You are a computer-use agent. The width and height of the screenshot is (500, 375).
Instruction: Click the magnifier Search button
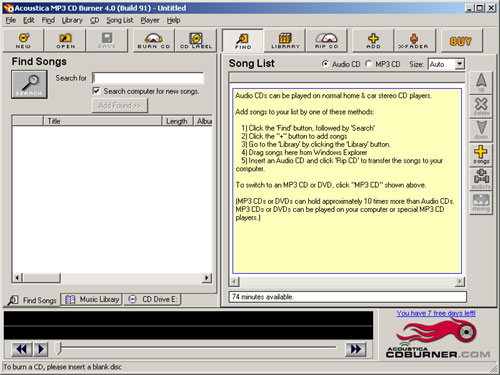[29, 84]
